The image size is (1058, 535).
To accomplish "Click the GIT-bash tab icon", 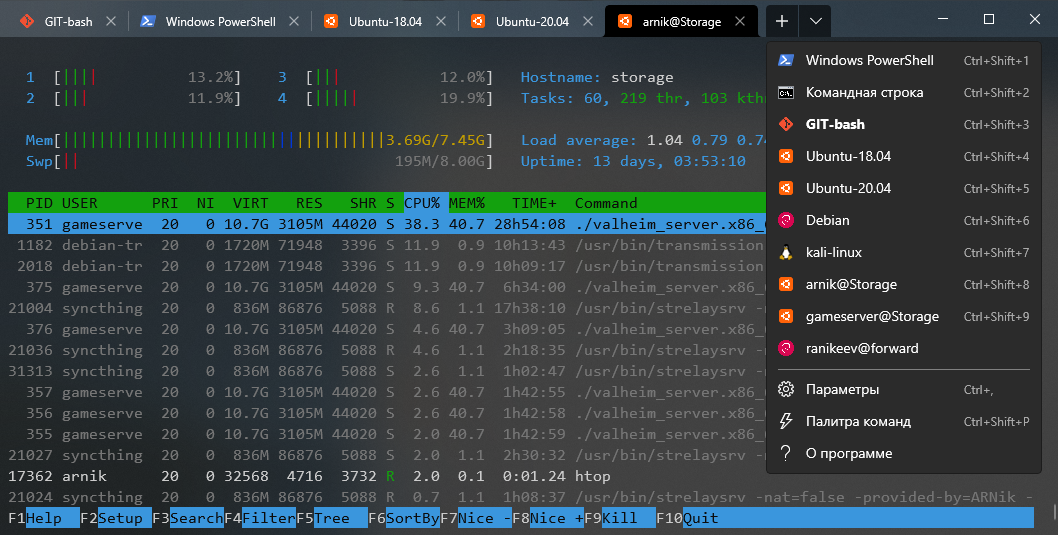I will point(27,21).
